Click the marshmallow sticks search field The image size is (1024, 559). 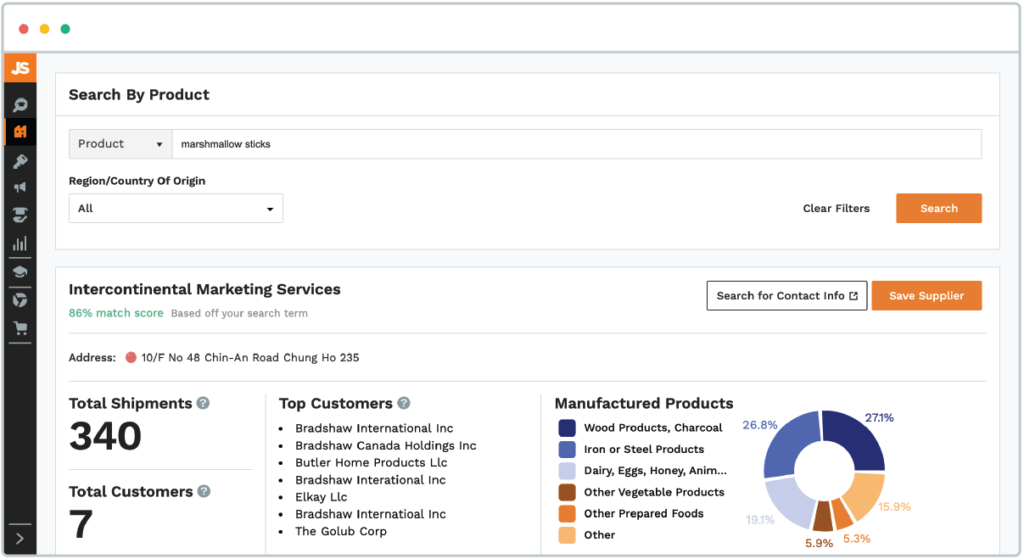576,144
